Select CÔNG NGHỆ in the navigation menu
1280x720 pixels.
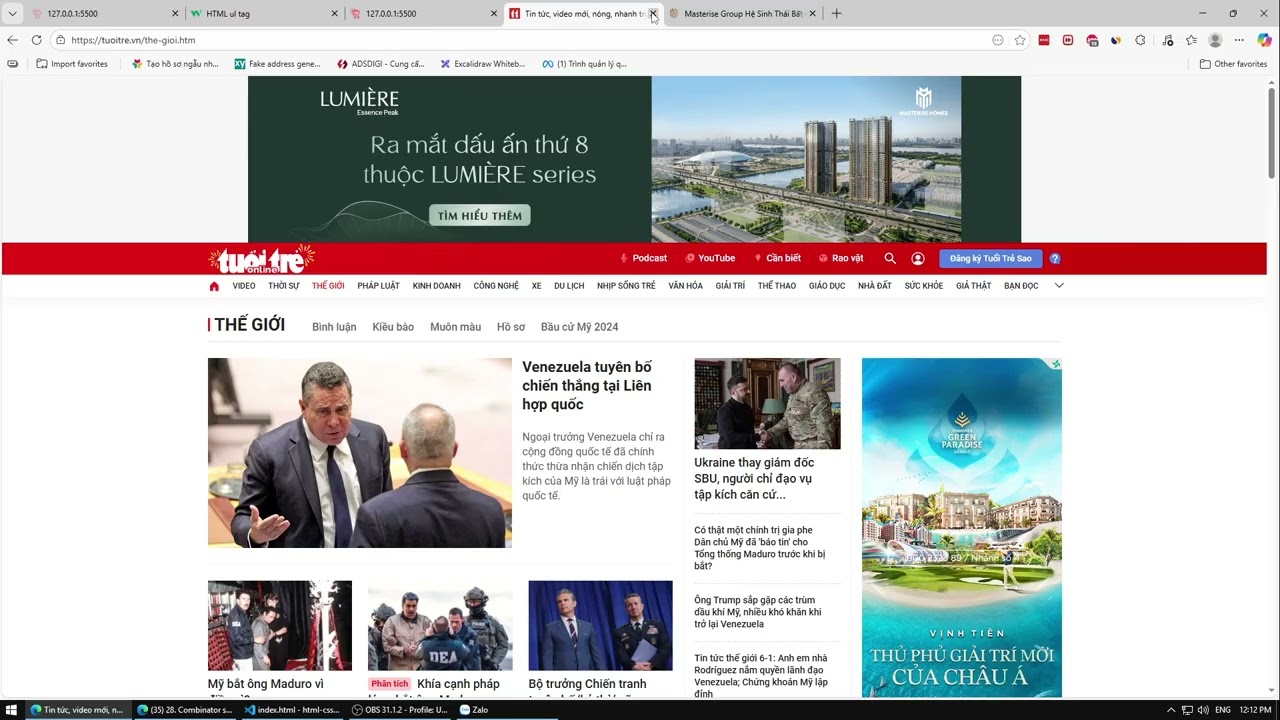(496, 286)
